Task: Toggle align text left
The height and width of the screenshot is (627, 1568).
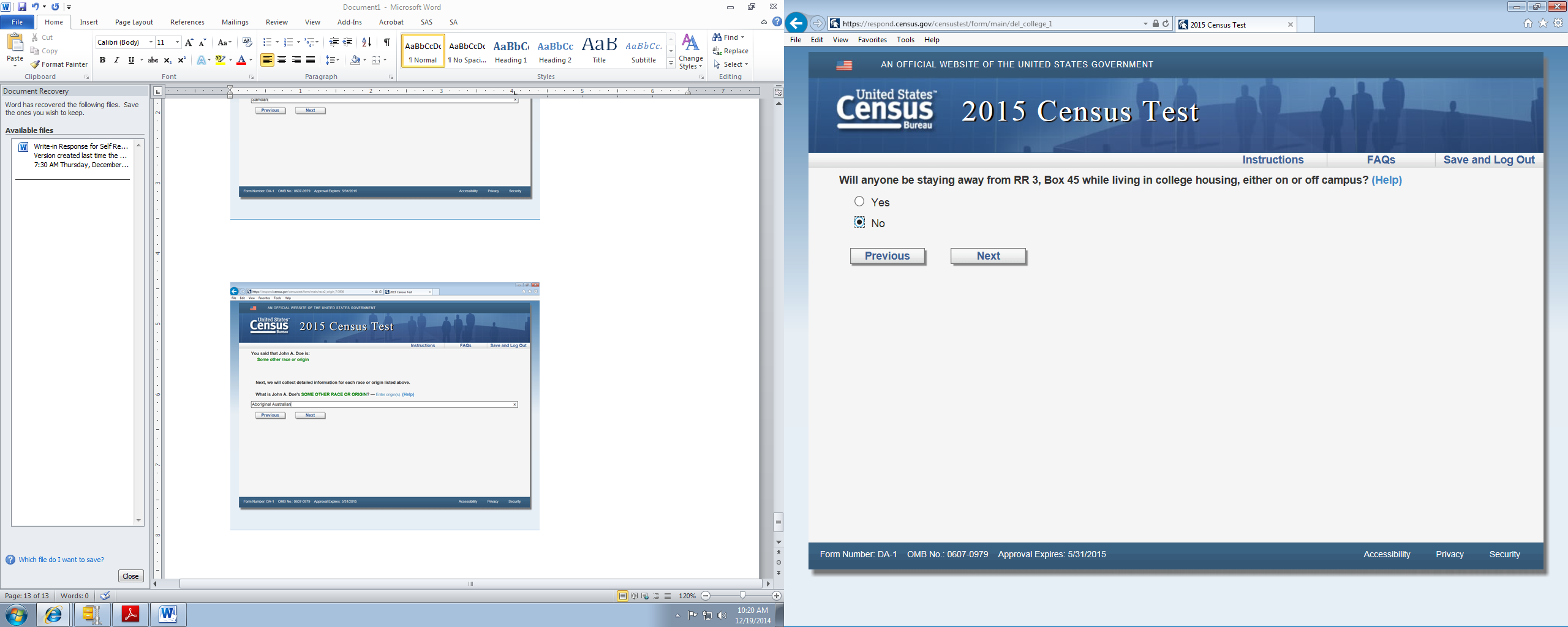Action: click(x=267, y=60)
